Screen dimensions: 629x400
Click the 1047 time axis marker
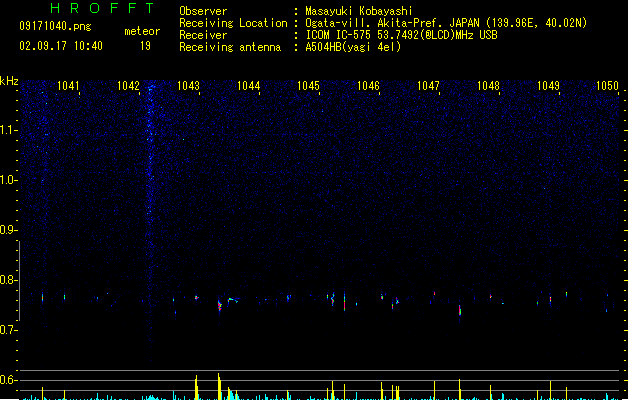point(428,86)
